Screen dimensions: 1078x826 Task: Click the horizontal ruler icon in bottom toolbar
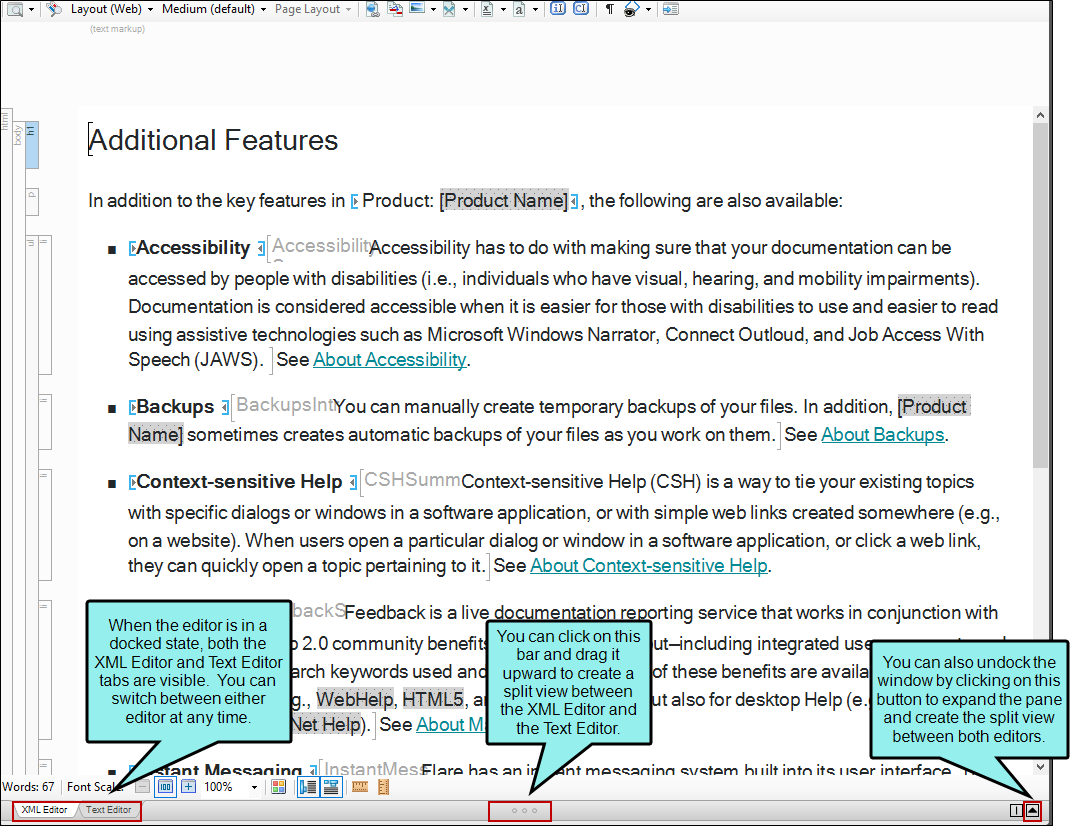coord(360,787)
